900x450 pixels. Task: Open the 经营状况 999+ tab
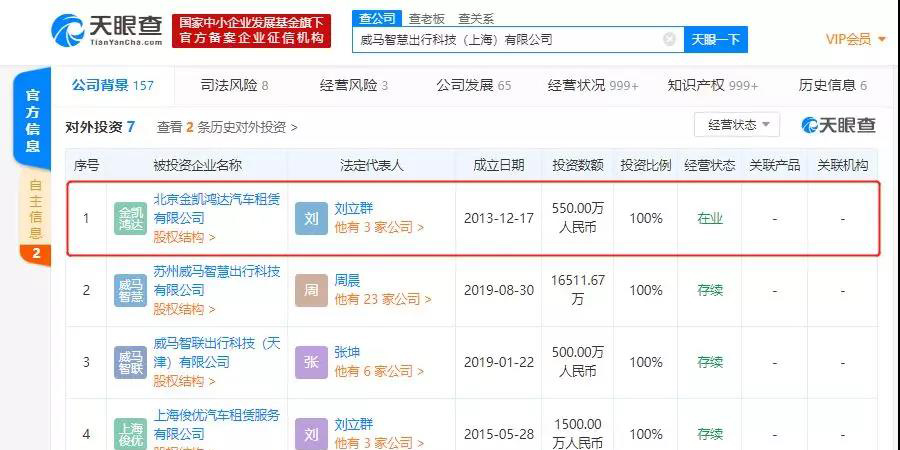[x=593, y=86]
